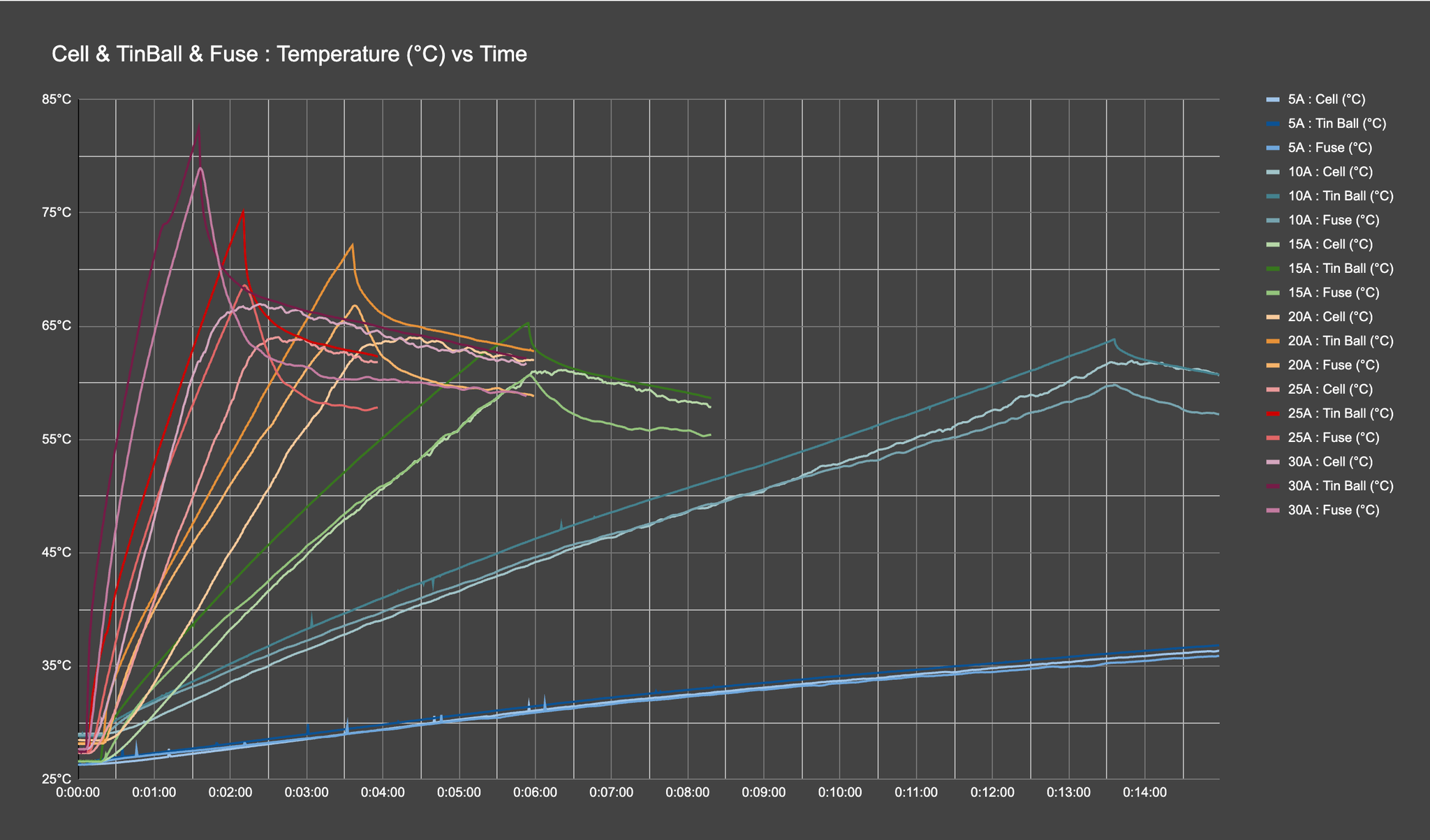Click the '15A : Tin Ball (°C)' legend label
The height and width of the screenshot is (840, 1430).
[x=1341, y=269]
